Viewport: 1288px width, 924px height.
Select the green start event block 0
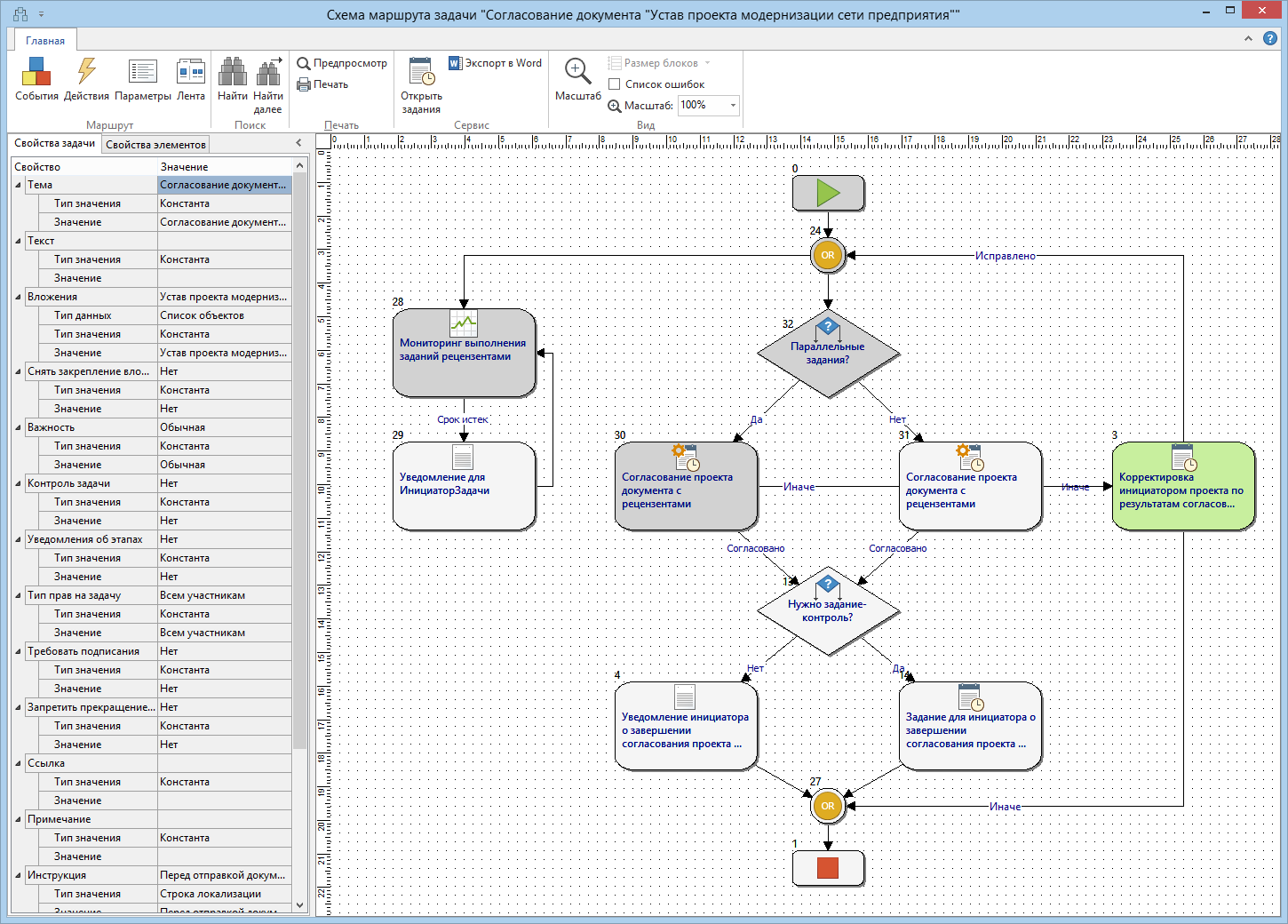click(x=828, y=193)
